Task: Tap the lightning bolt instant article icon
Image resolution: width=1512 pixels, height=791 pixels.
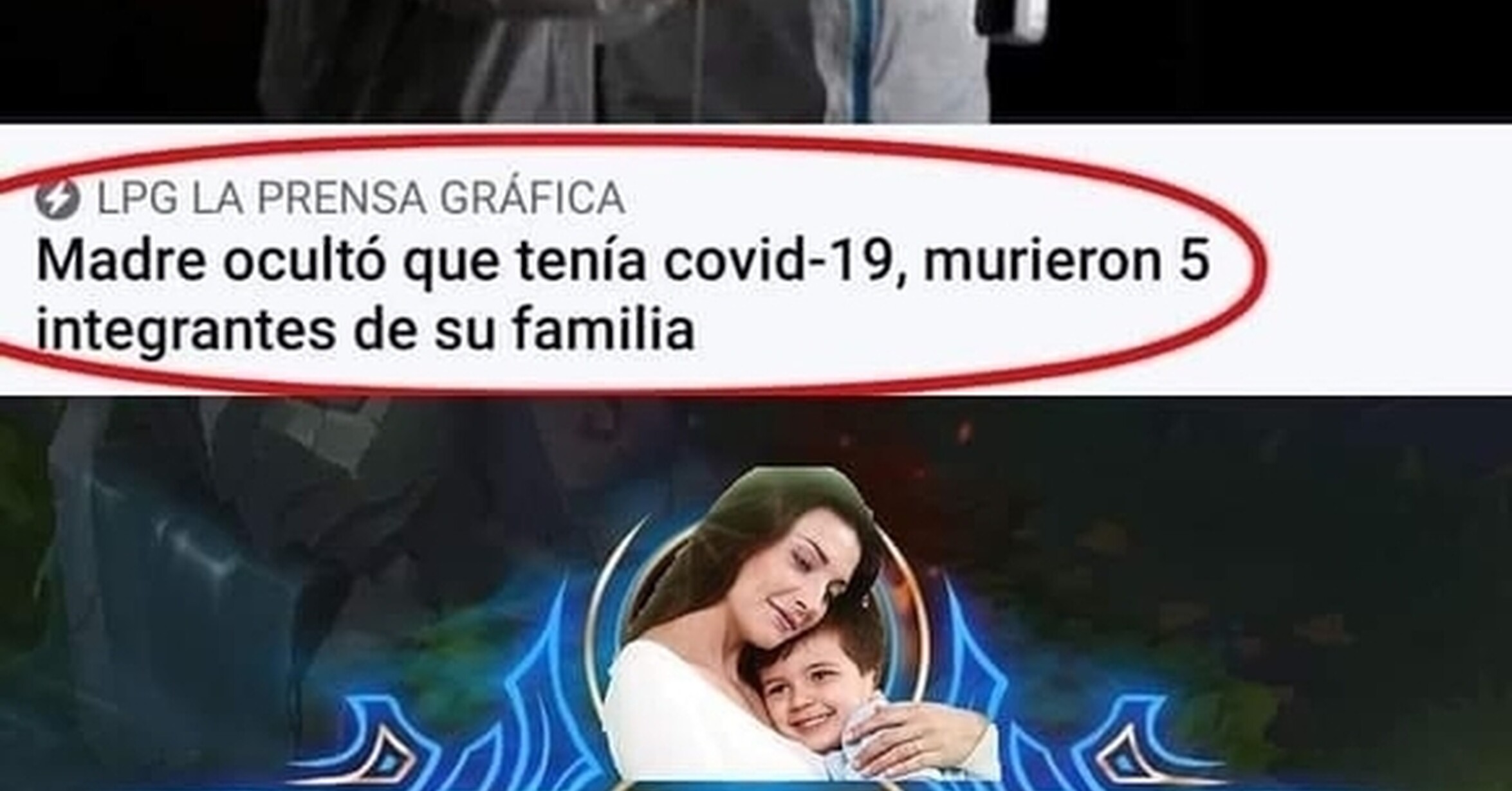Action: [x=57, y=199]
